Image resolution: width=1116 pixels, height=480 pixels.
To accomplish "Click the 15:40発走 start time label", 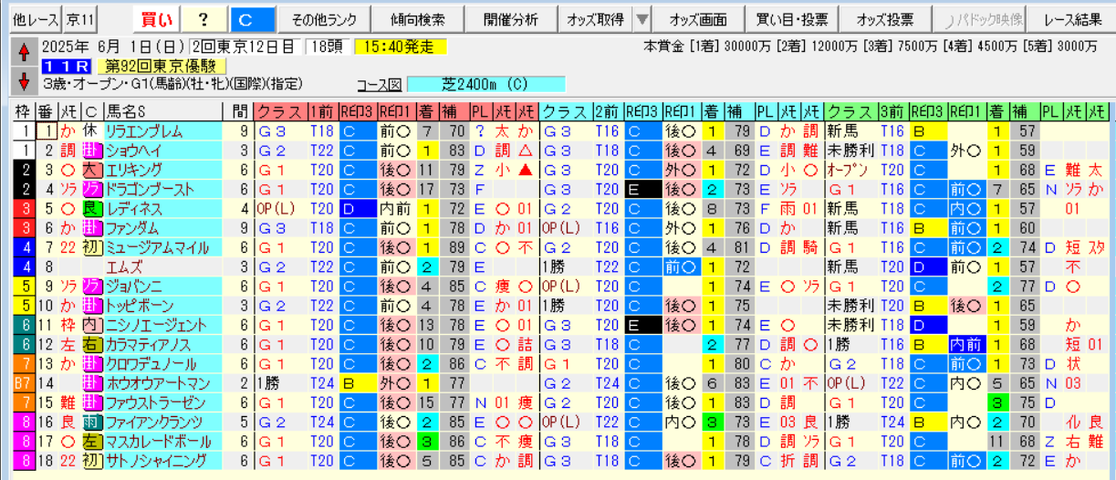I will 400,48.
